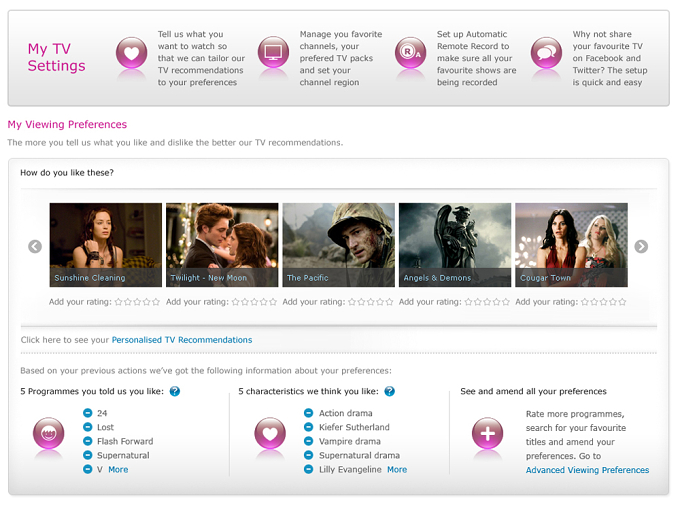Viewport: 680px width, 505px height.
Task: Remove Supernatural drama characteristic
Action: [x=308, y=455]
